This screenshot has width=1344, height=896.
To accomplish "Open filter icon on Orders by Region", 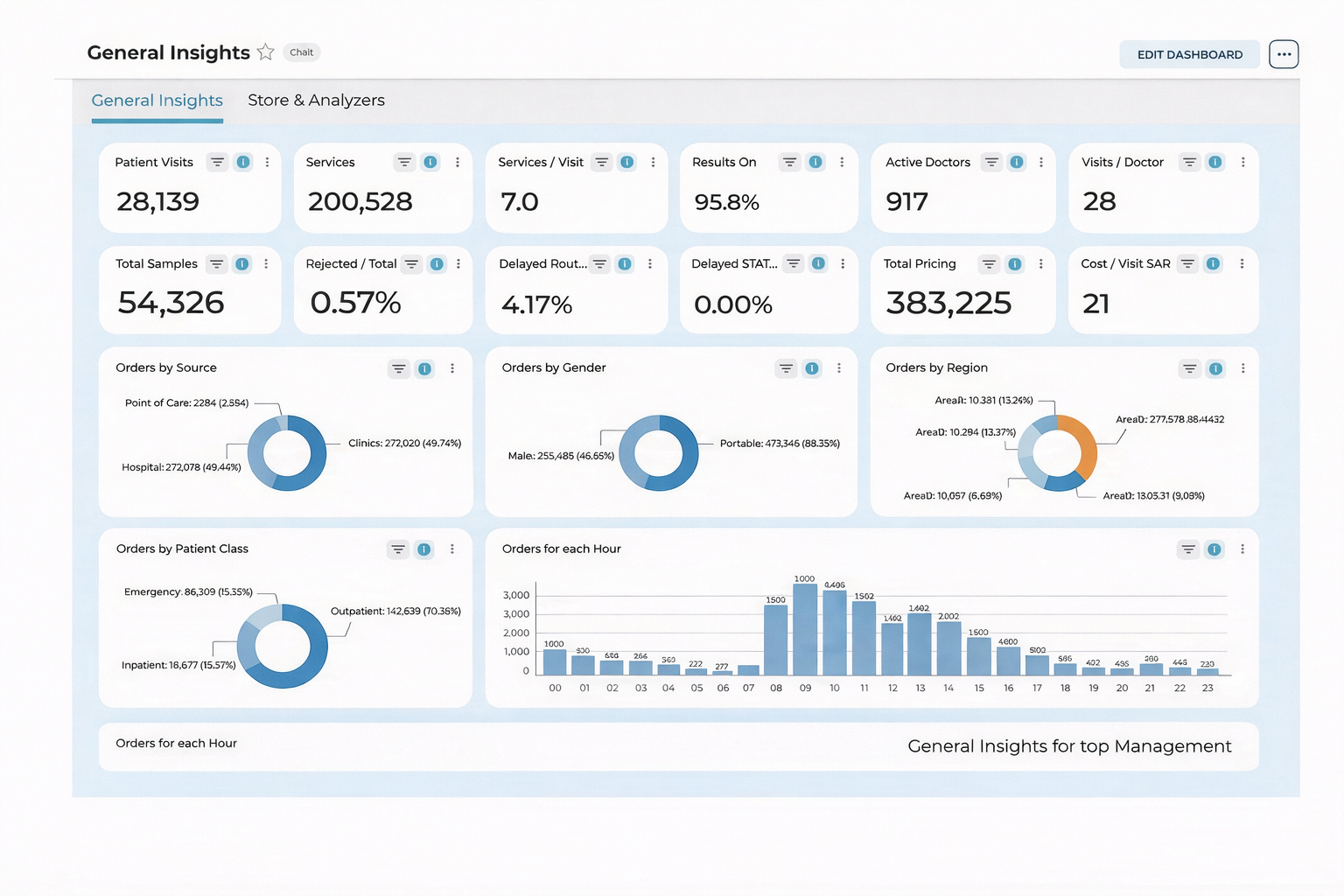I will pyautogui.click(x=1189, y=369).
